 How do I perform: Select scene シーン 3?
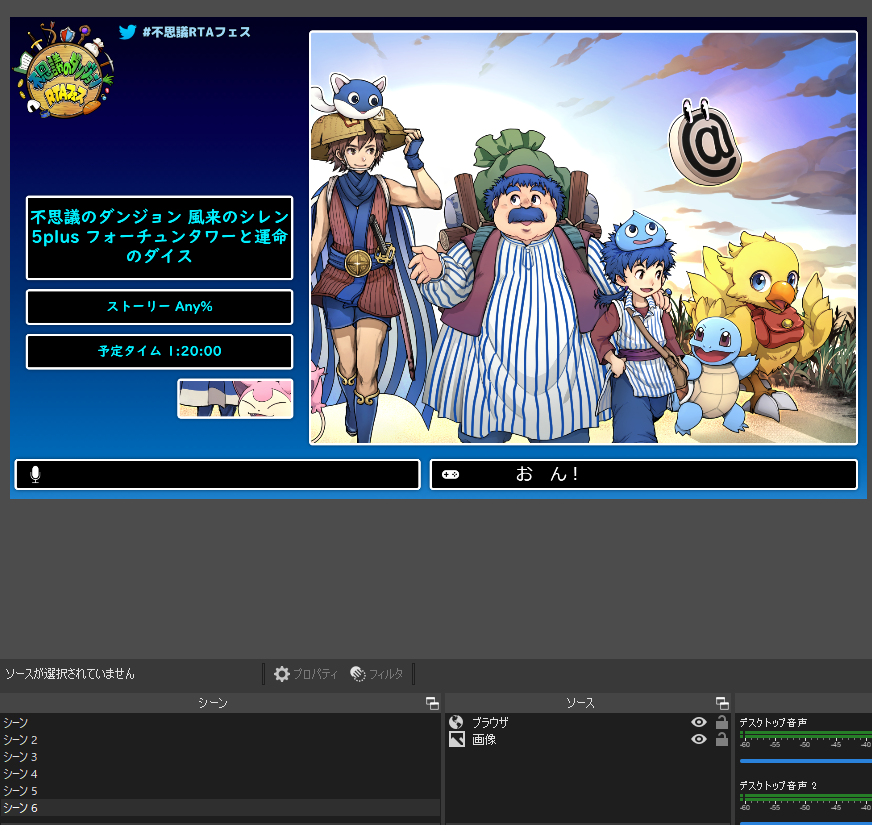(220, 757)
